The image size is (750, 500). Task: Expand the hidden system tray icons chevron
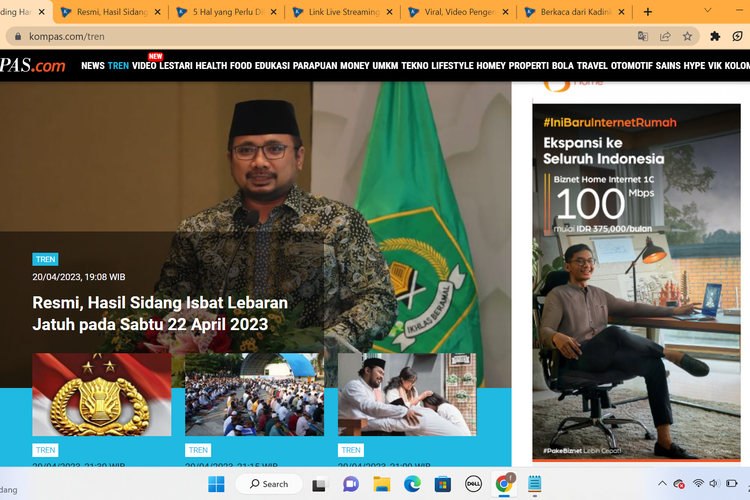click(x=662, y=484)
